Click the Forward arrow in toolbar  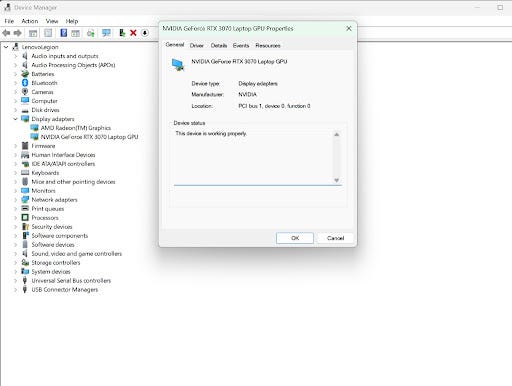(x=18, y=33)
